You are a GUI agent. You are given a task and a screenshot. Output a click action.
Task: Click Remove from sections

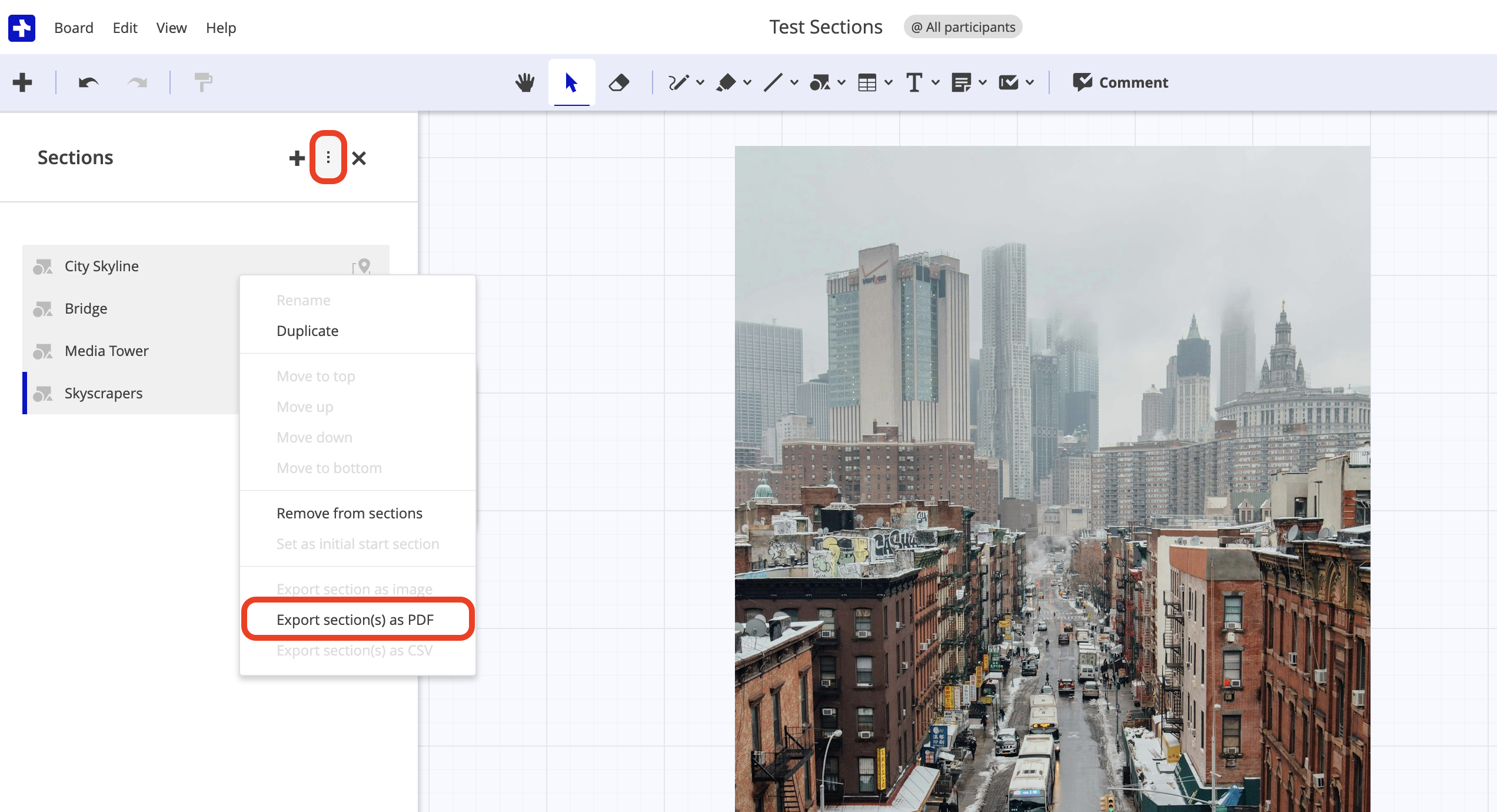tap(350, 513)
